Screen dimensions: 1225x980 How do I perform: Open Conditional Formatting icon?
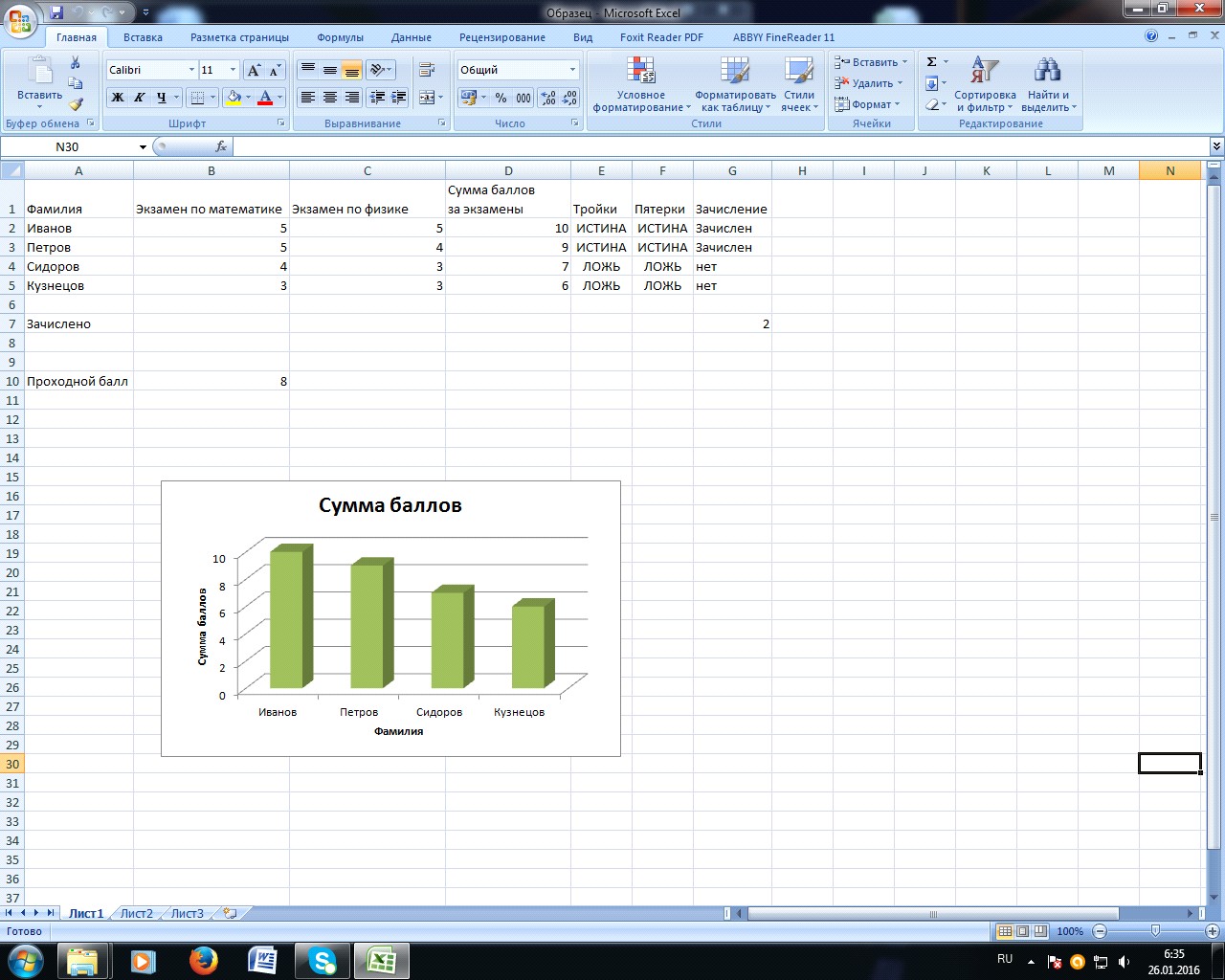(x=640, y=70)
